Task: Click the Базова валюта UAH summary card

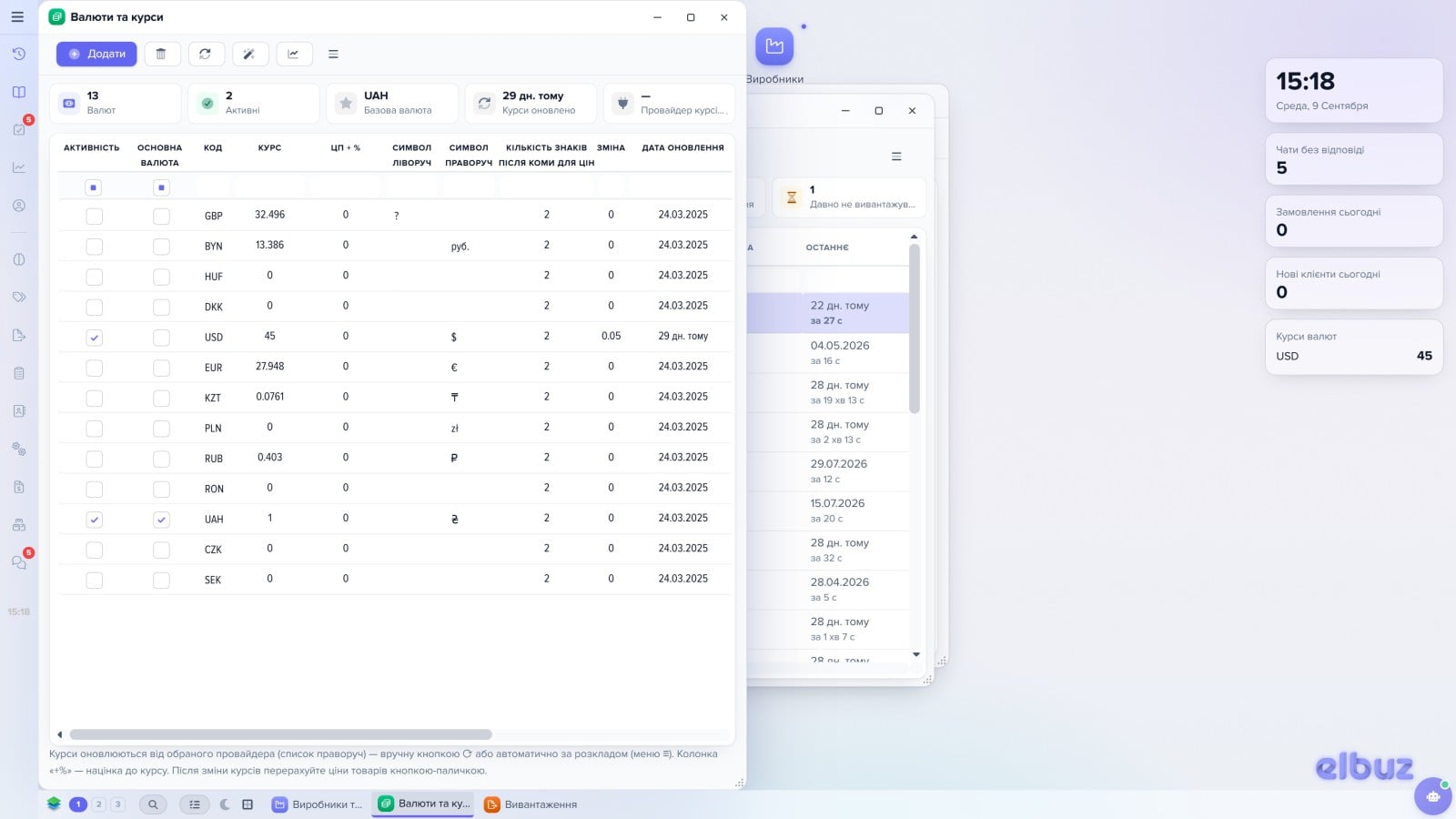Action: (x=392, y=103)
